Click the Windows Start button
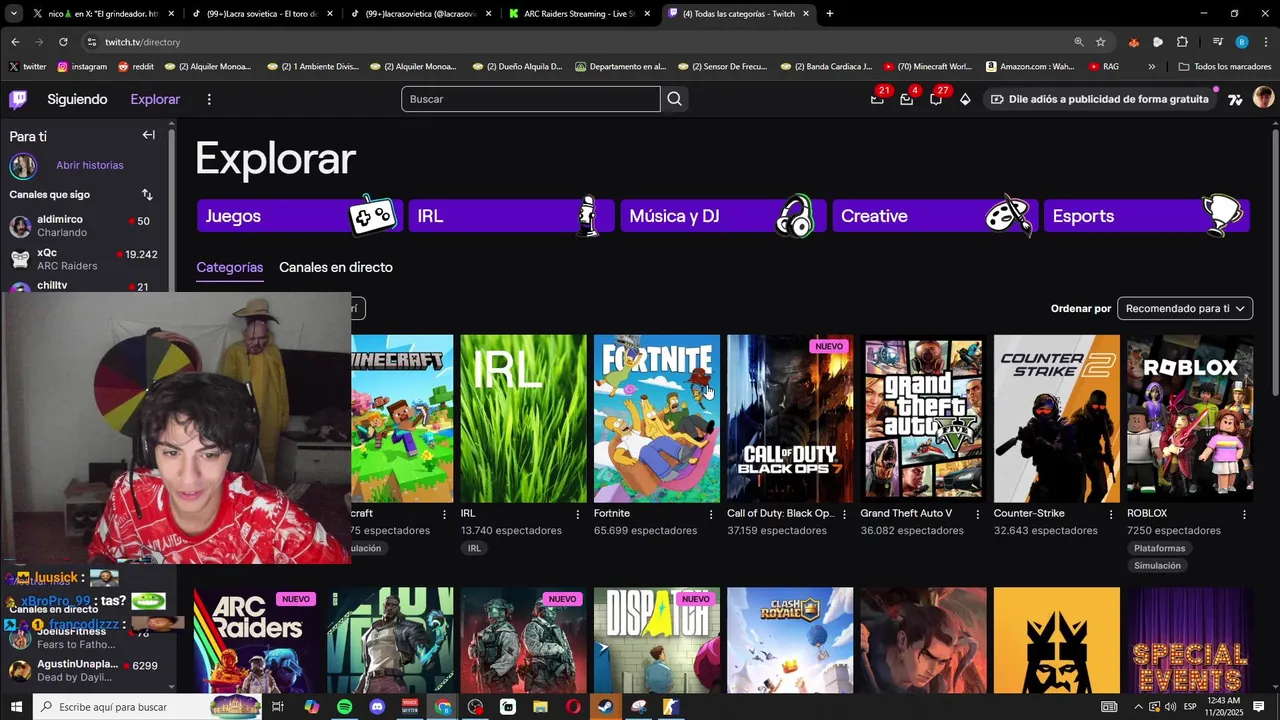The height and width of the screenshot is (720, 1280). 16,707
